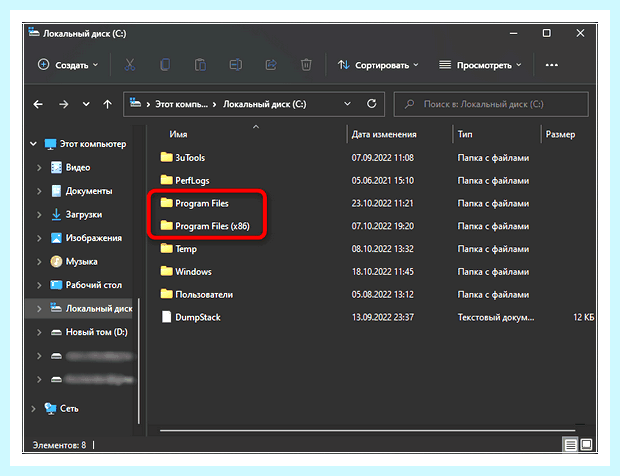Screen dimensions: 620x476
Task: Open recent locations dropdown chevron
Action: point(86,104)
